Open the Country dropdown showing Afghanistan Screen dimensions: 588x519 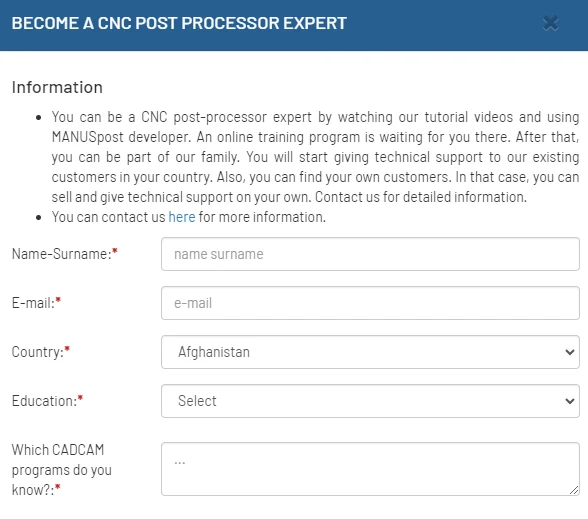click(x=370, y=352)
